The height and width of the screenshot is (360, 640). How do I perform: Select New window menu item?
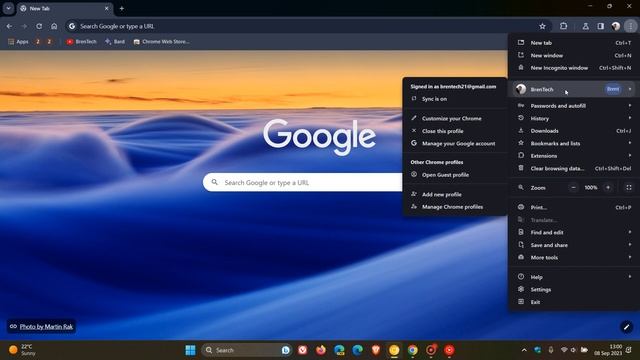tap(574, 56)
